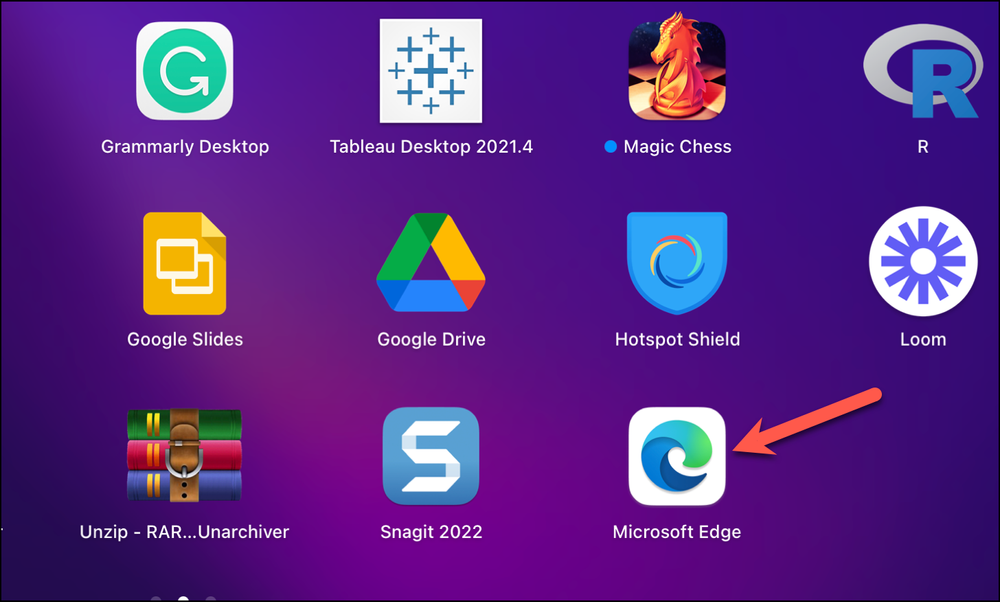Viewport: 1000px width, 602px height.
Task: Open Unzip - RAR Unarchiver
Action: coord(185,456)
